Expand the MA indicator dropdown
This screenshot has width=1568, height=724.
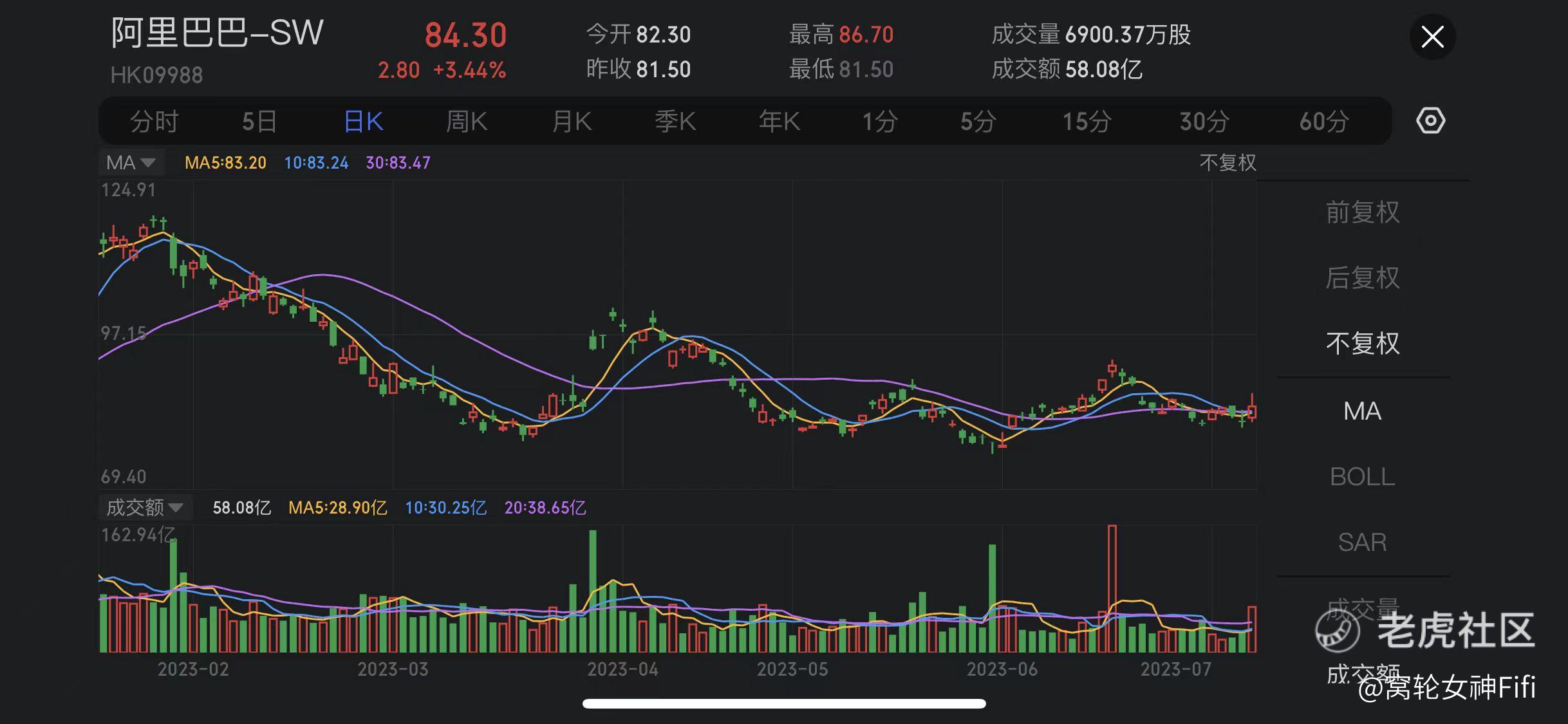131,162
